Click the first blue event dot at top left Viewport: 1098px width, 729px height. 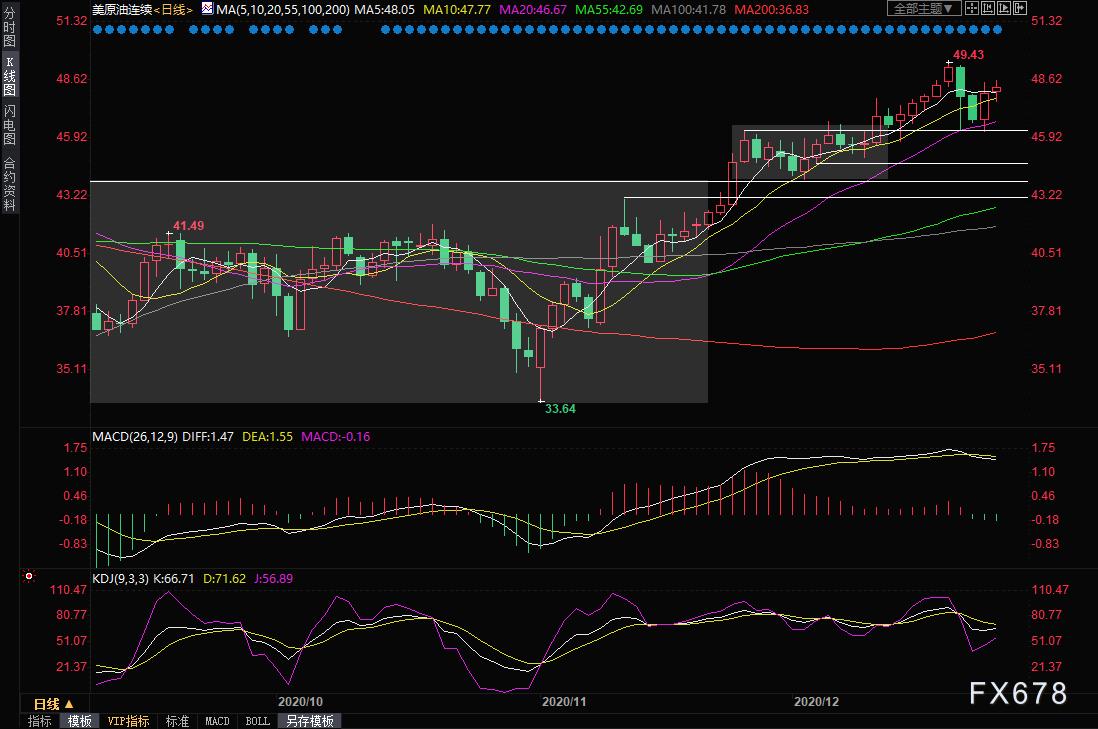point(97,29)
